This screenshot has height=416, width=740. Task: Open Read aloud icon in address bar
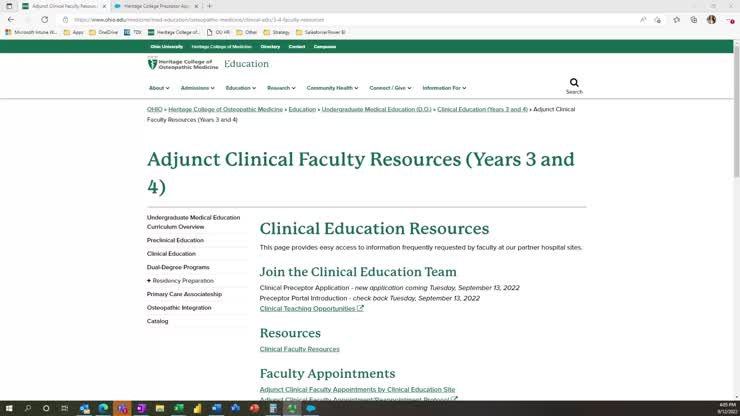(643, 20)
